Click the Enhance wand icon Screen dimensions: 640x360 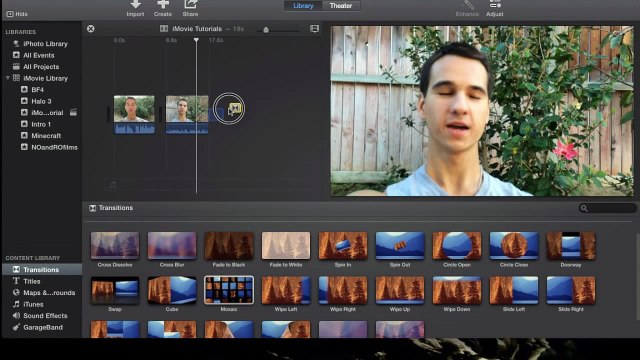click(469, 5)
